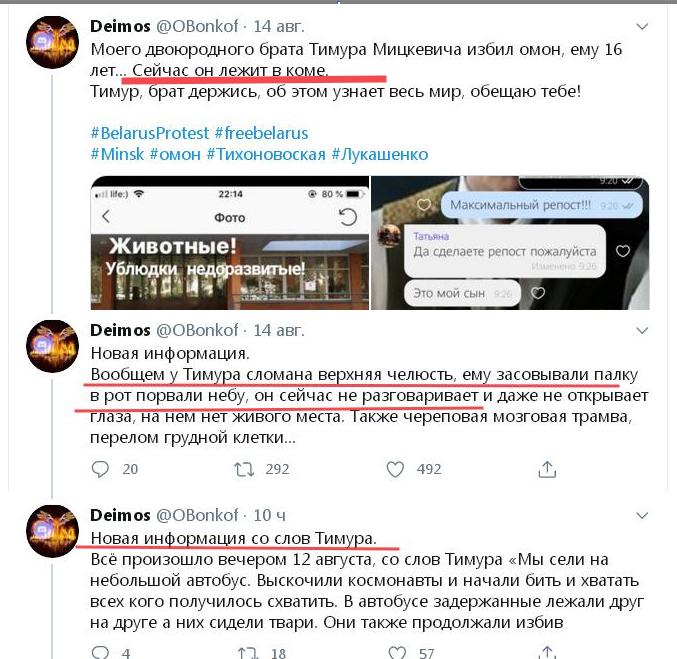Image resolution: width=677 pixels, height=659 pixels.
Task: Retweet the post with 18 retweets
Action: (248, 652)
